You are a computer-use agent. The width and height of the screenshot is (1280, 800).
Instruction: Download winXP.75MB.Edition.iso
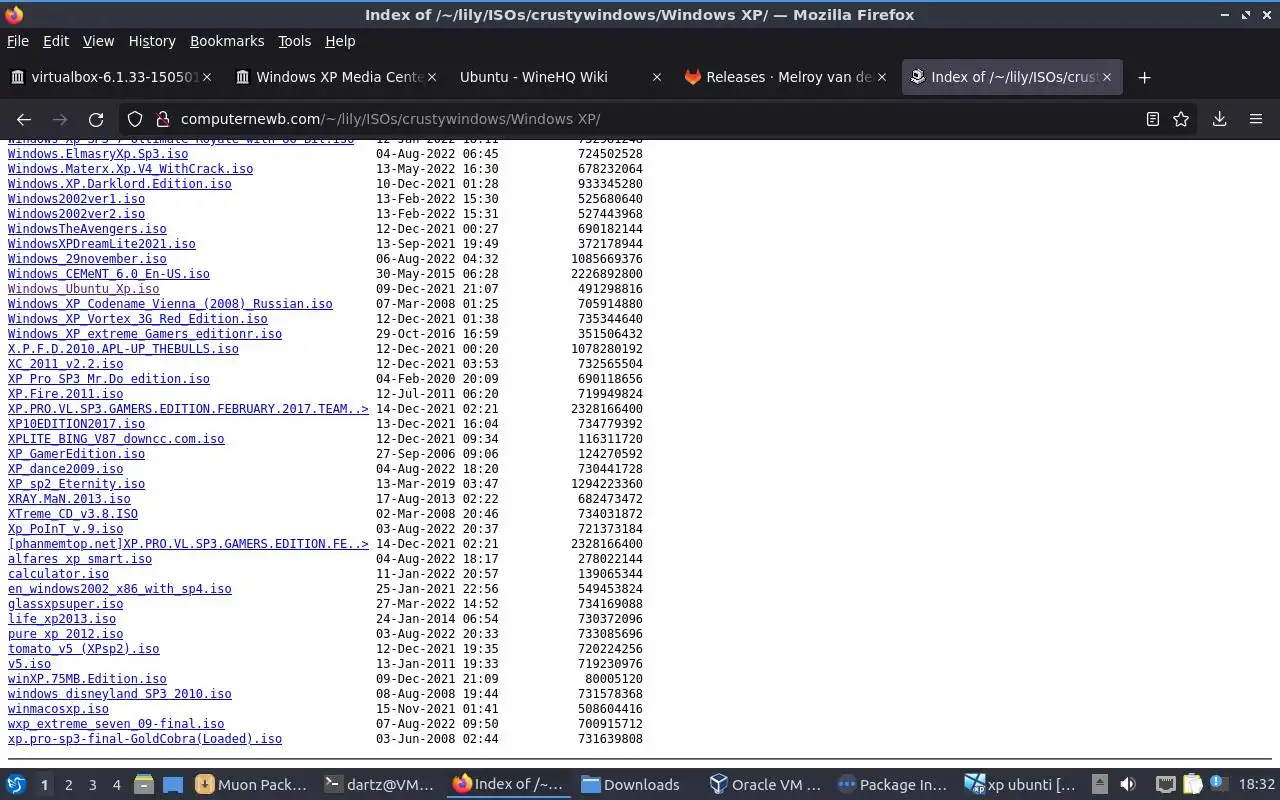tap(87, 679)
